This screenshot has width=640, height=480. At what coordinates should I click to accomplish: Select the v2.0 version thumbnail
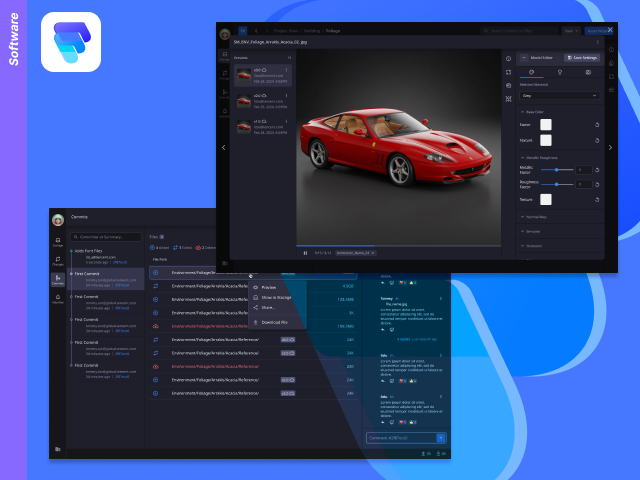point(244,101)
